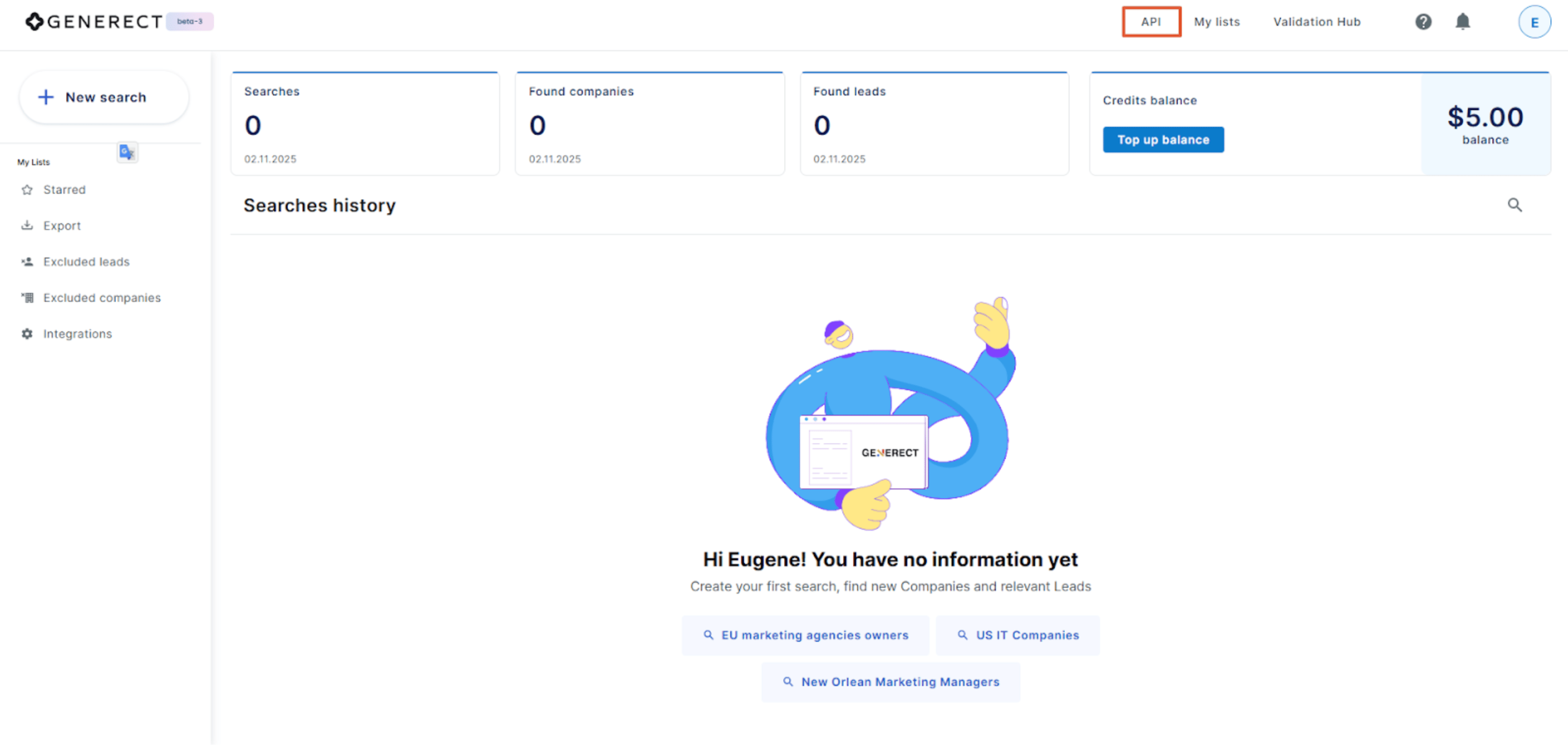
Task: Click Top up balance button
Action: [1163, 140]
